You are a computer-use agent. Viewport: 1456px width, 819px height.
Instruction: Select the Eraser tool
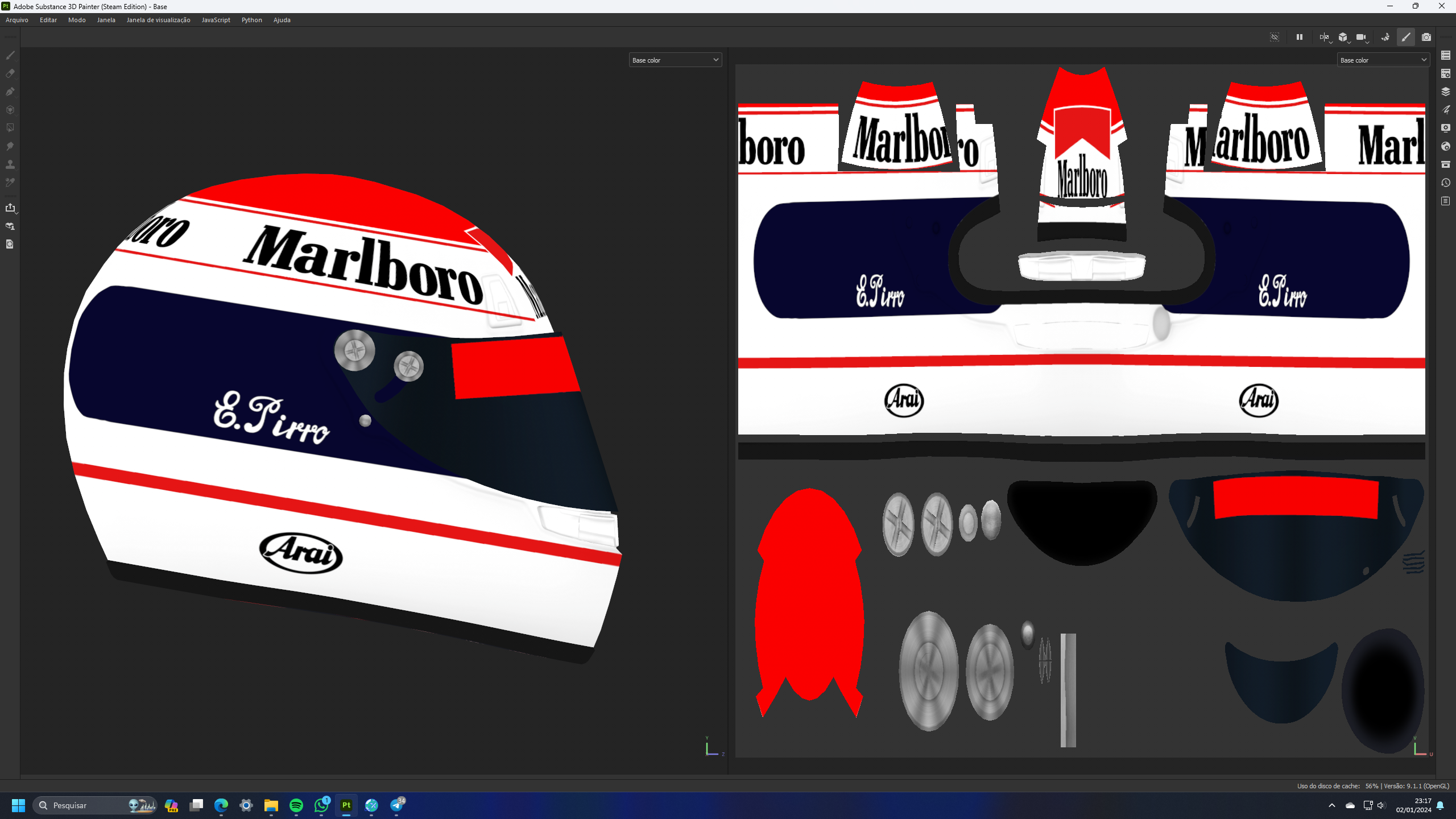[x=10, y=73]
